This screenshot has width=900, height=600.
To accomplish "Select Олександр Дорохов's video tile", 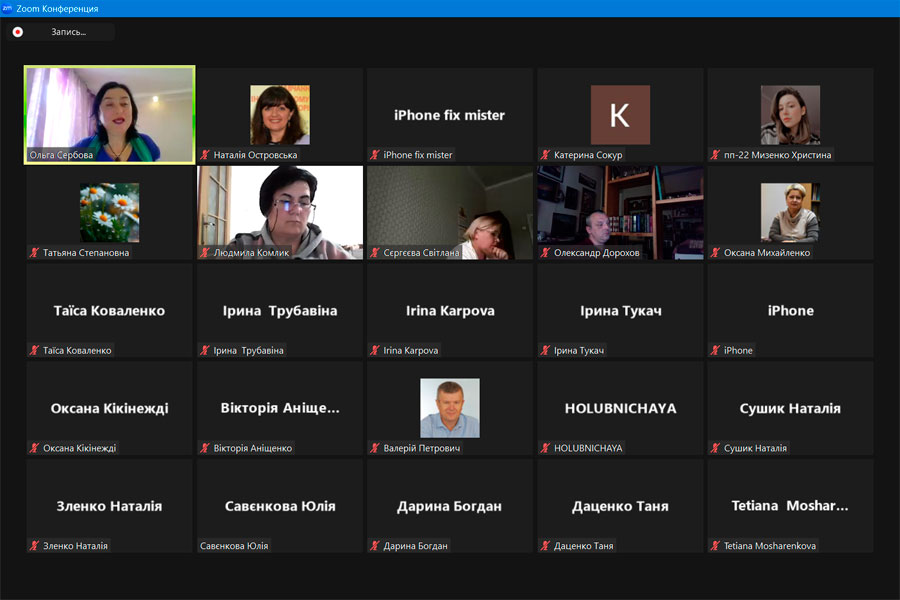I will pyautogui.click(x=620, y=212).
